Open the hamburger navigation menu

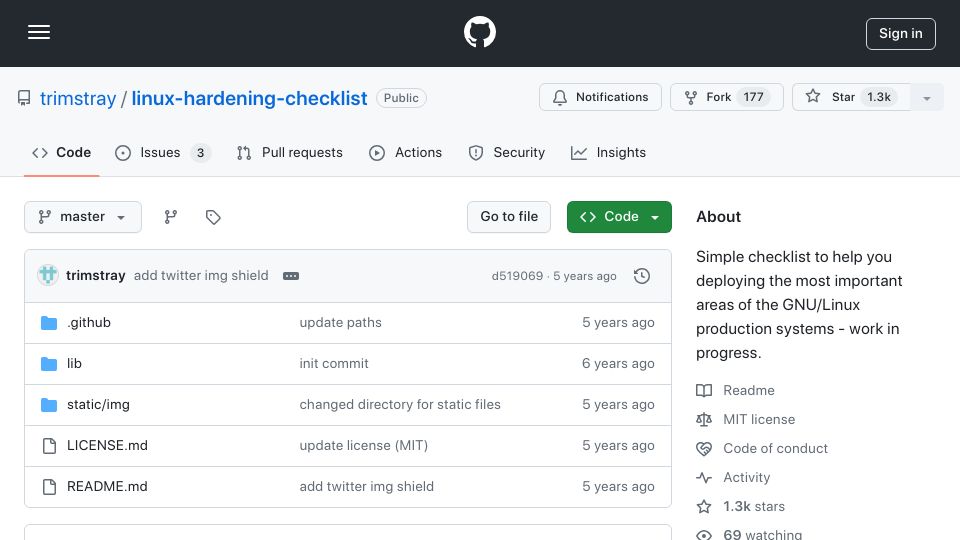(39, 32)
